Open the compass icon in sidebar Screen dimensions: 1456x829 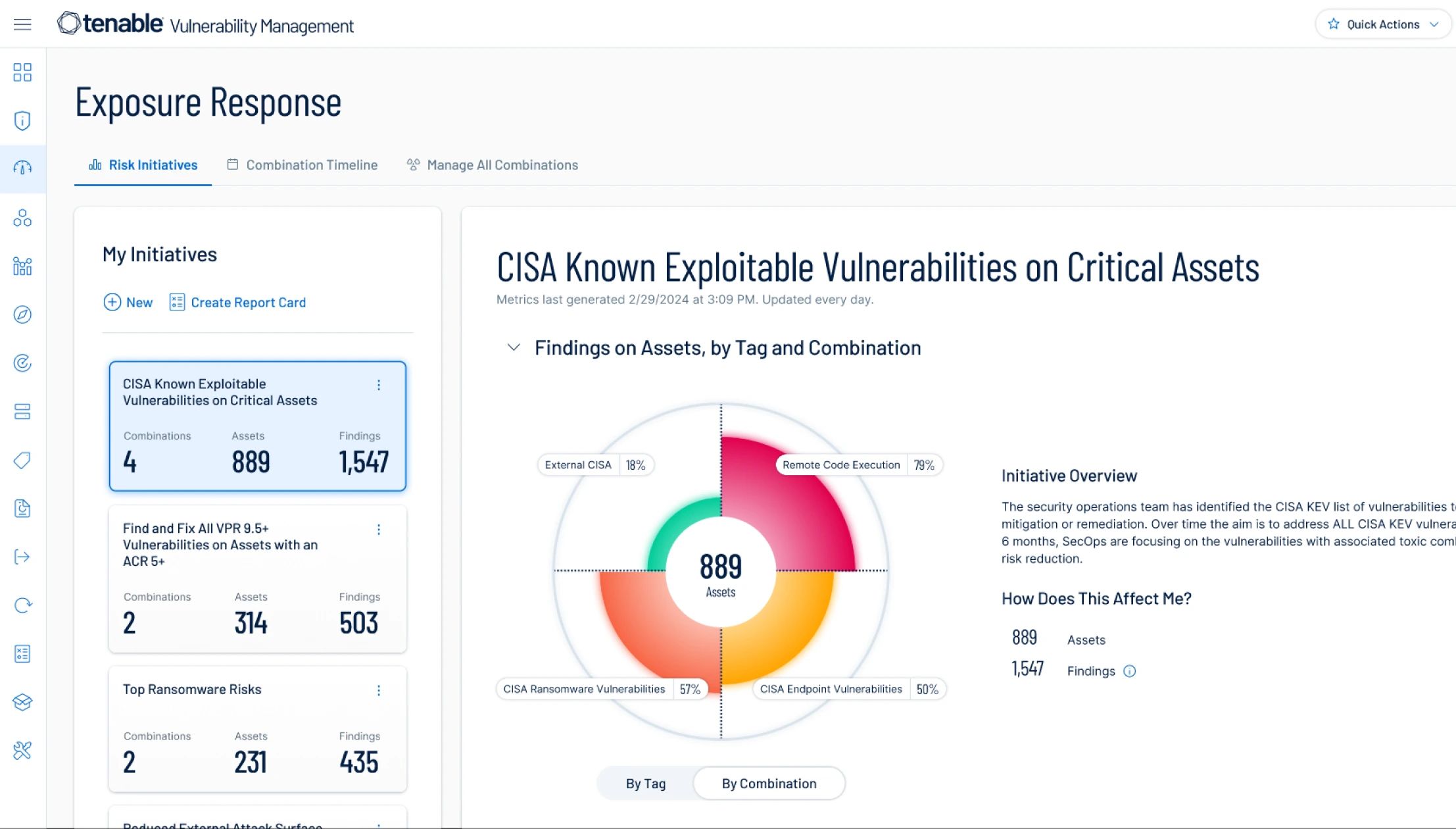pos(22,314)
